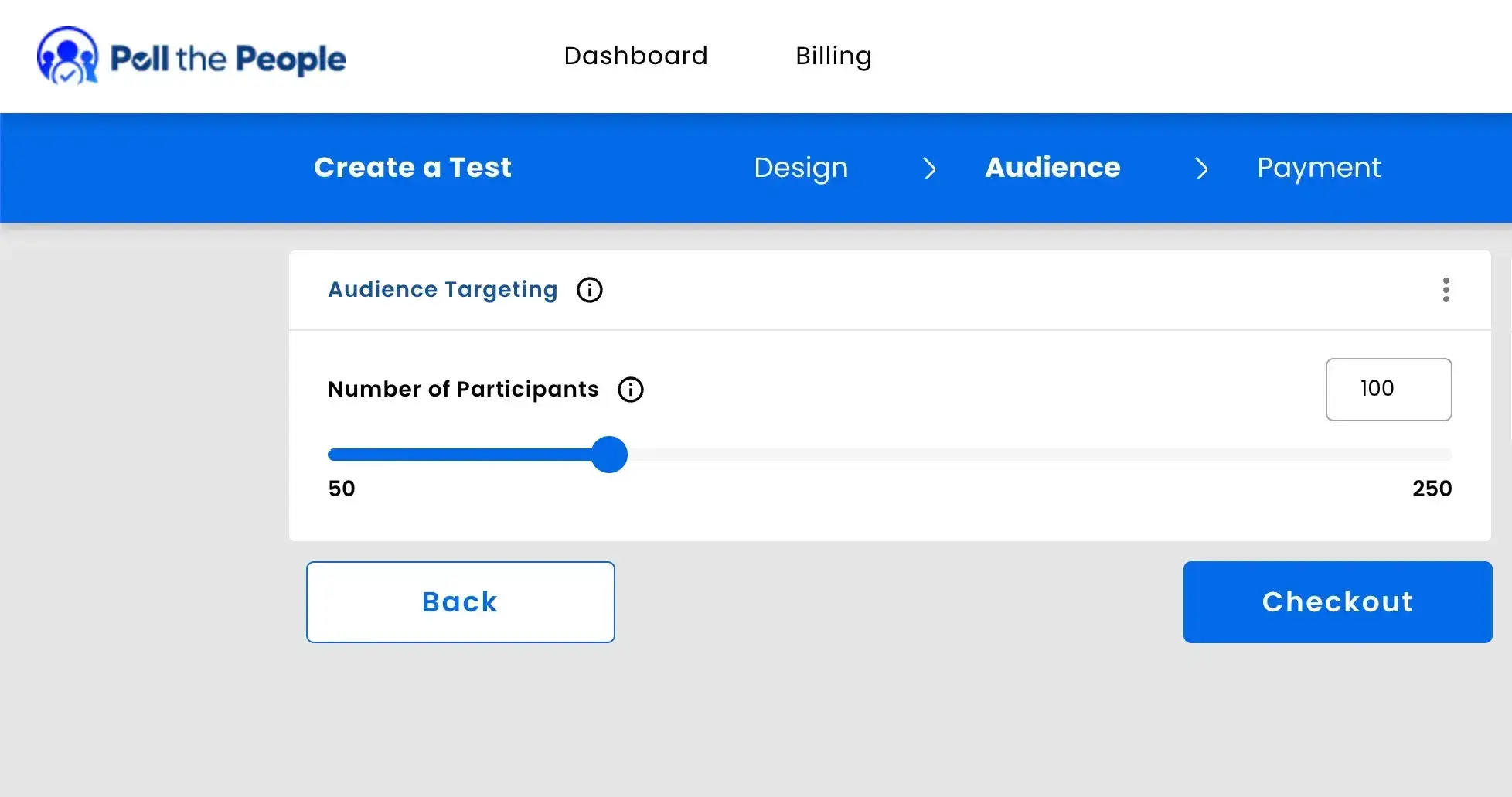Click the chevron arrow between Design and Audience

929,169
